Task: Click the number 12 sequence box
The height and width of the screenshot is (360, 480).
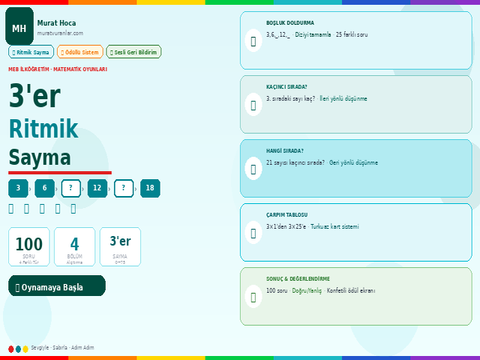Action: pos(97,188)
